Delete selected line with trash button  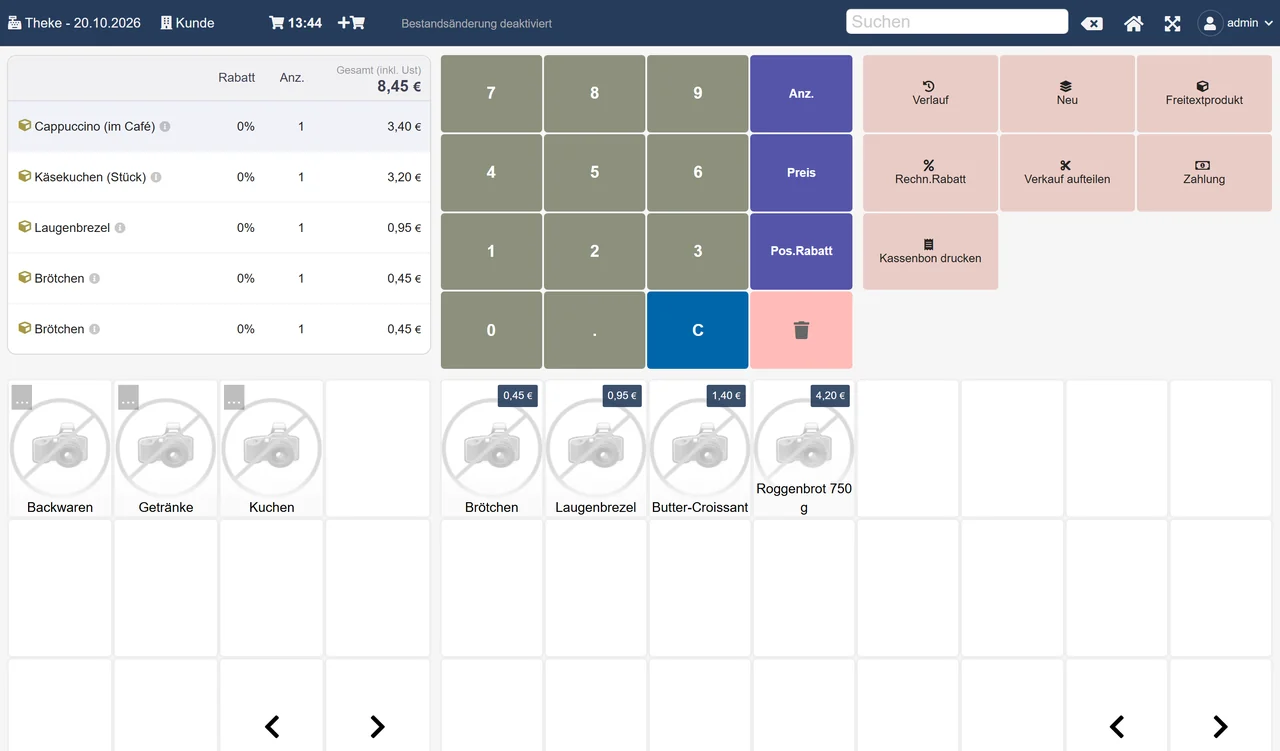pyautogui.click(x=801, y=330)
